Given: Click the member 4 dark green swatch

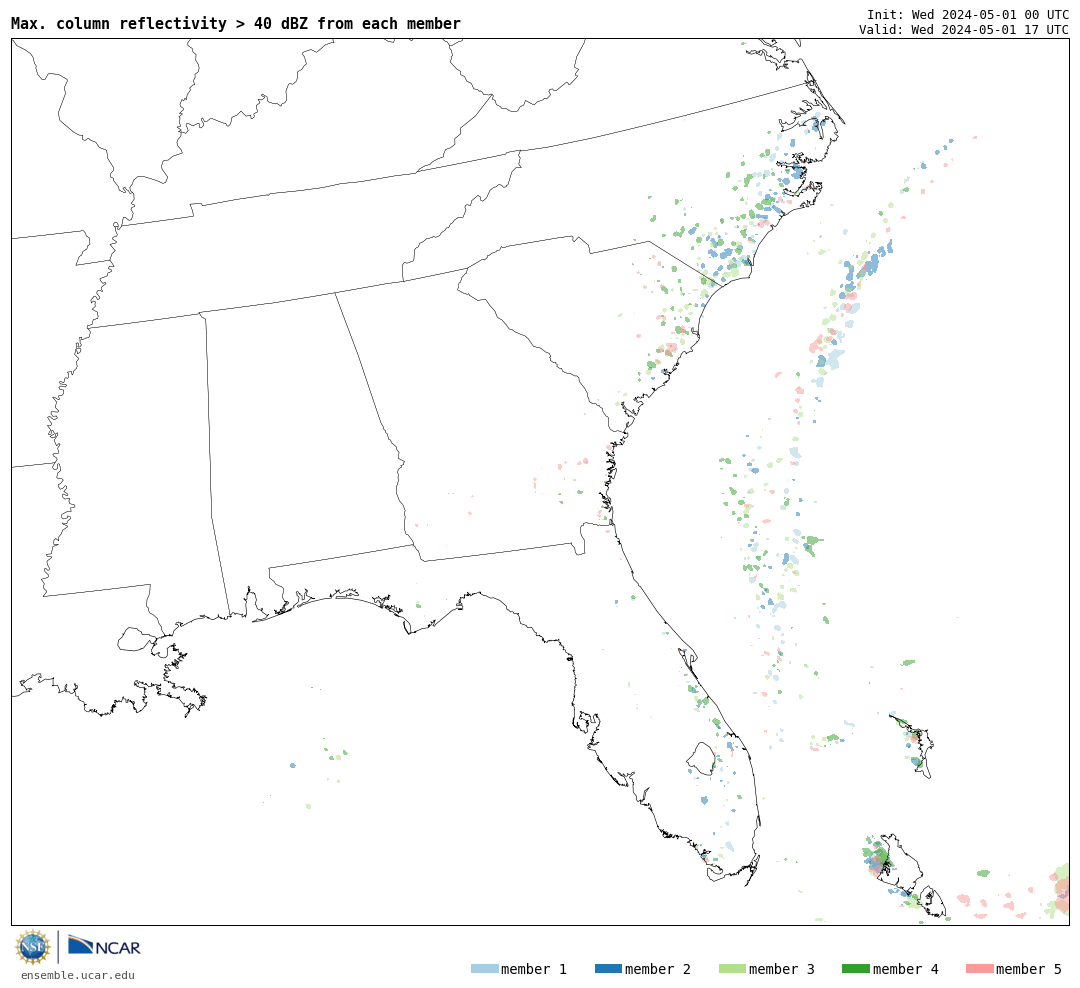Looking at the screenshot, I should (x=855, y=968).
